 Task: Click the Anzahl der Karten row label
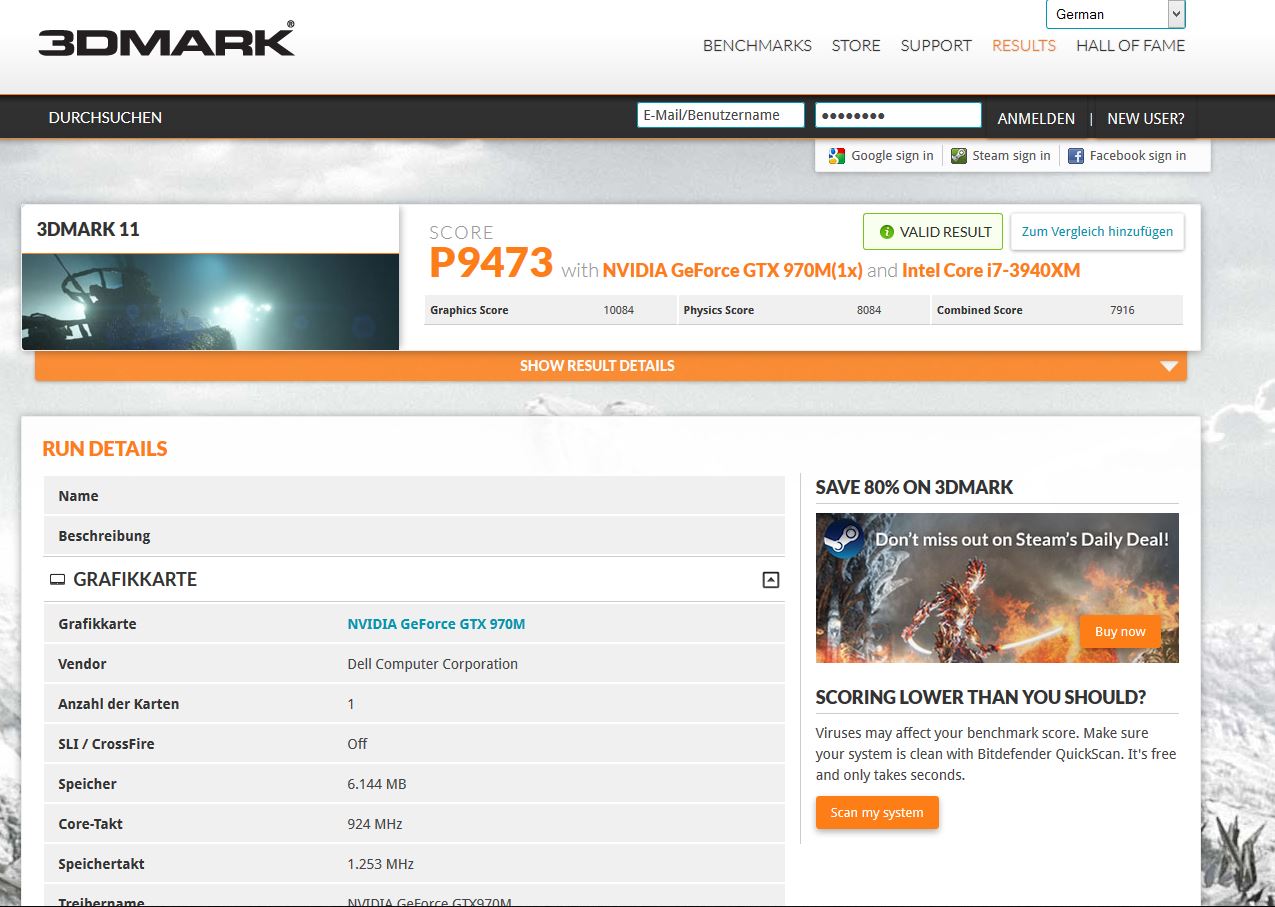(119, 704)
